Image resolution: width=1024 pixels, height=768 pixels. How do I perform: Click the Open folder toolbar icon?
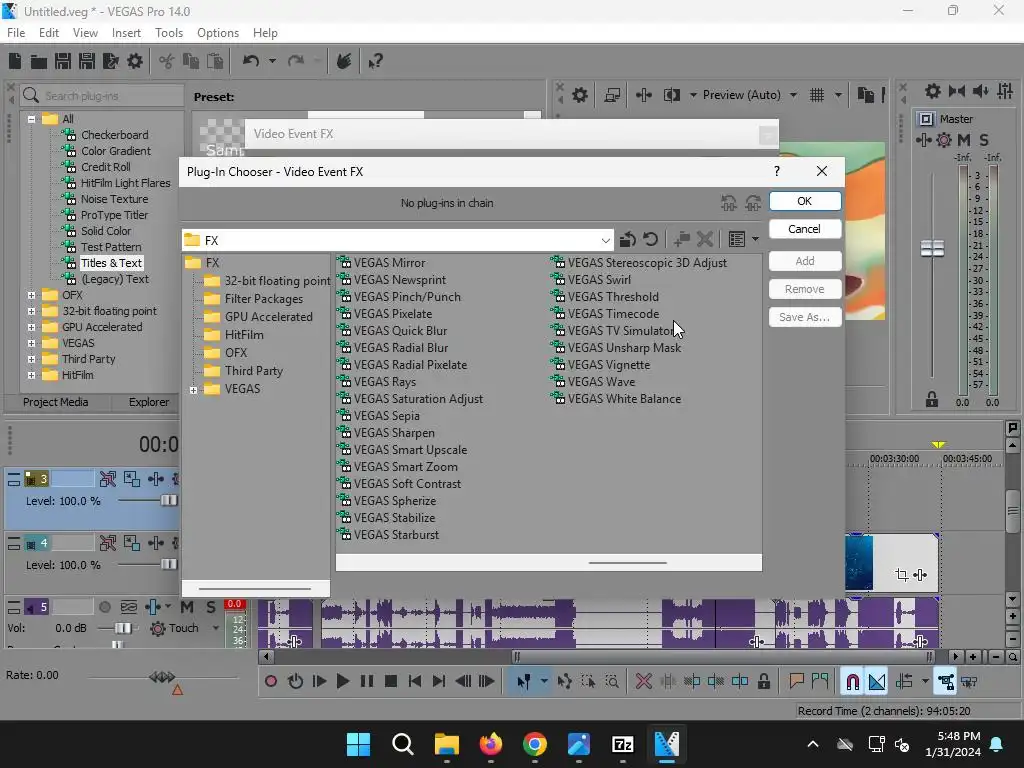point(39,61)
